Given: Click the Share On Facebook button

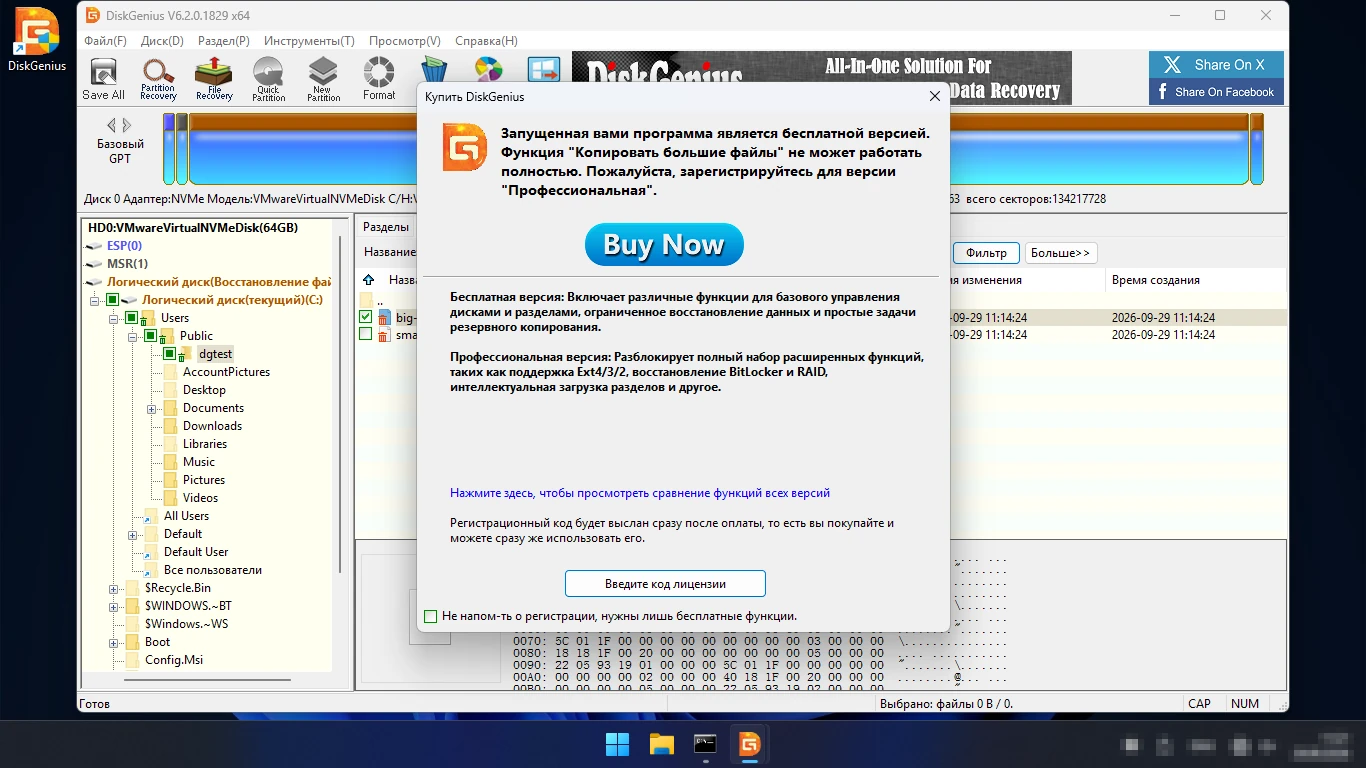Looking at the screenshot, I should (1216, 92).
